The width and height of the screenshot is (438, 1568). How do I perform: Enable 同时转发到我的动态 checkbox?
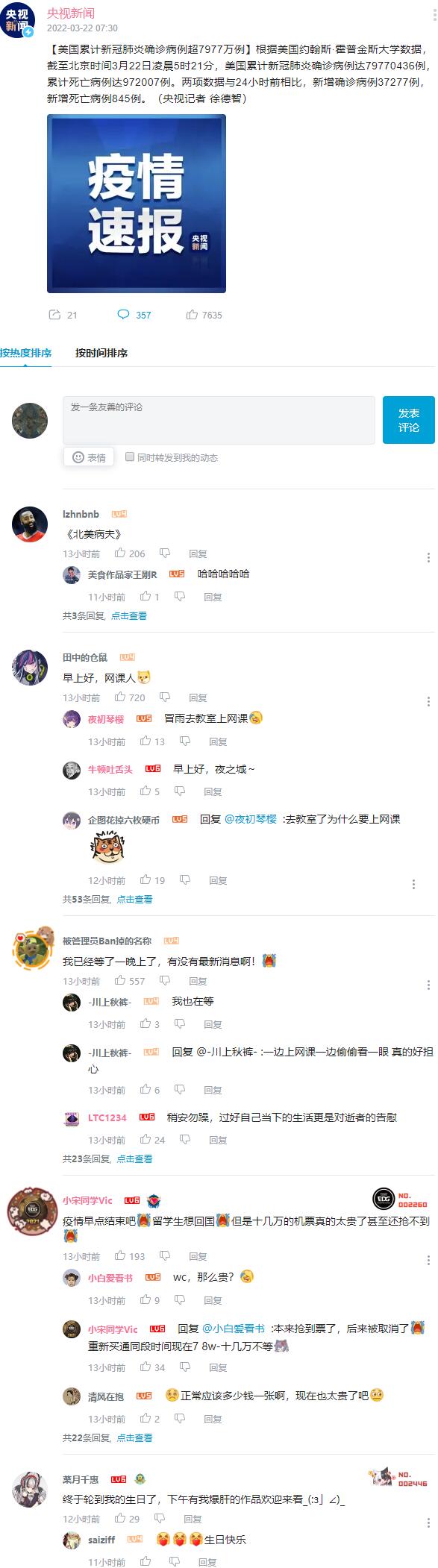pyautogui.click(x=130, y=457)
